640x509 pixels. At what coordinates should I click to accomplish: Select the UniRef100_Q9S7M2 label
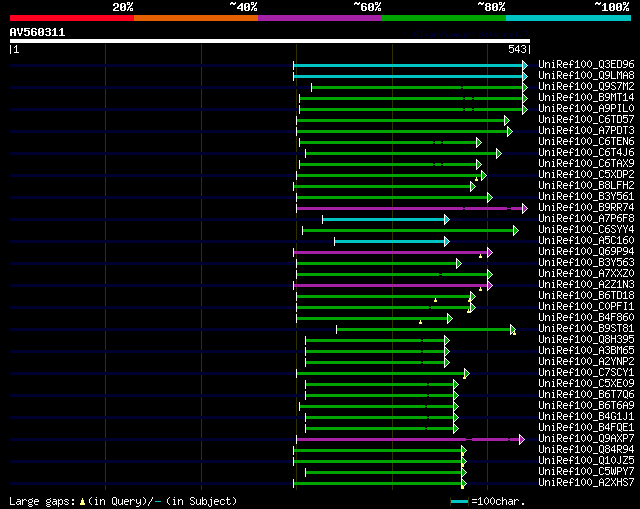pos(586,87)
